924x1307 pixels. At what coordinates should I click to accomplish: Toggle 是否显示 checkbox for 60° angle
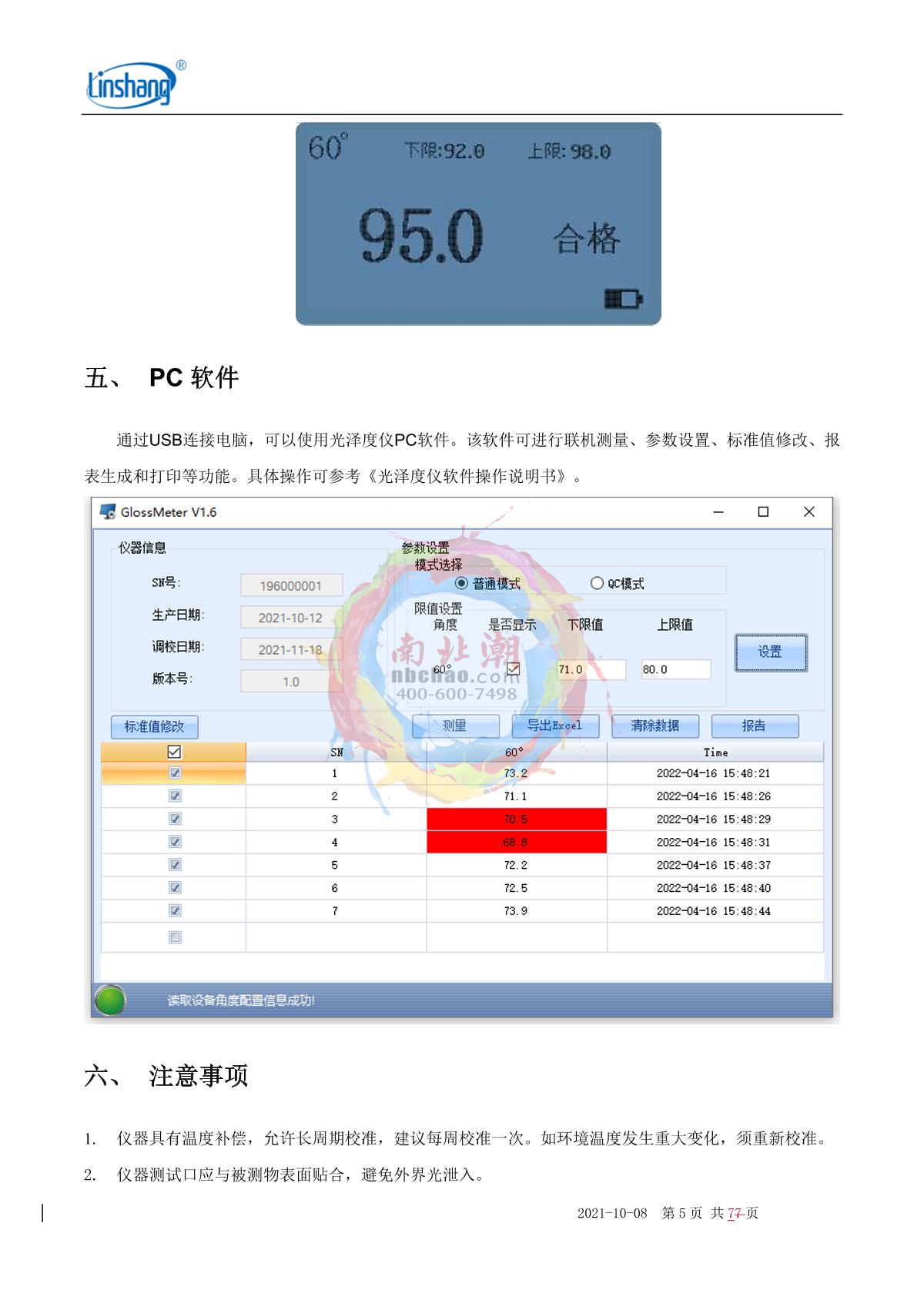514,669
